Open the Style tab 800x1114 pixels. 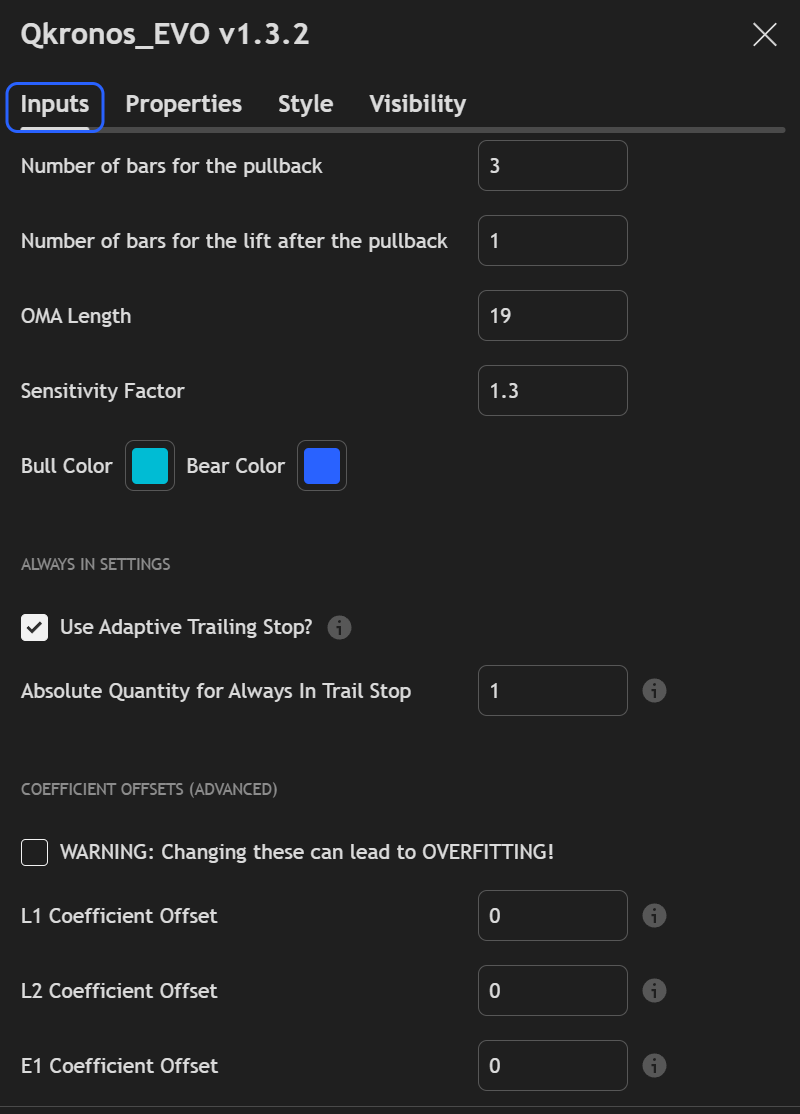[x=305, y=104]
